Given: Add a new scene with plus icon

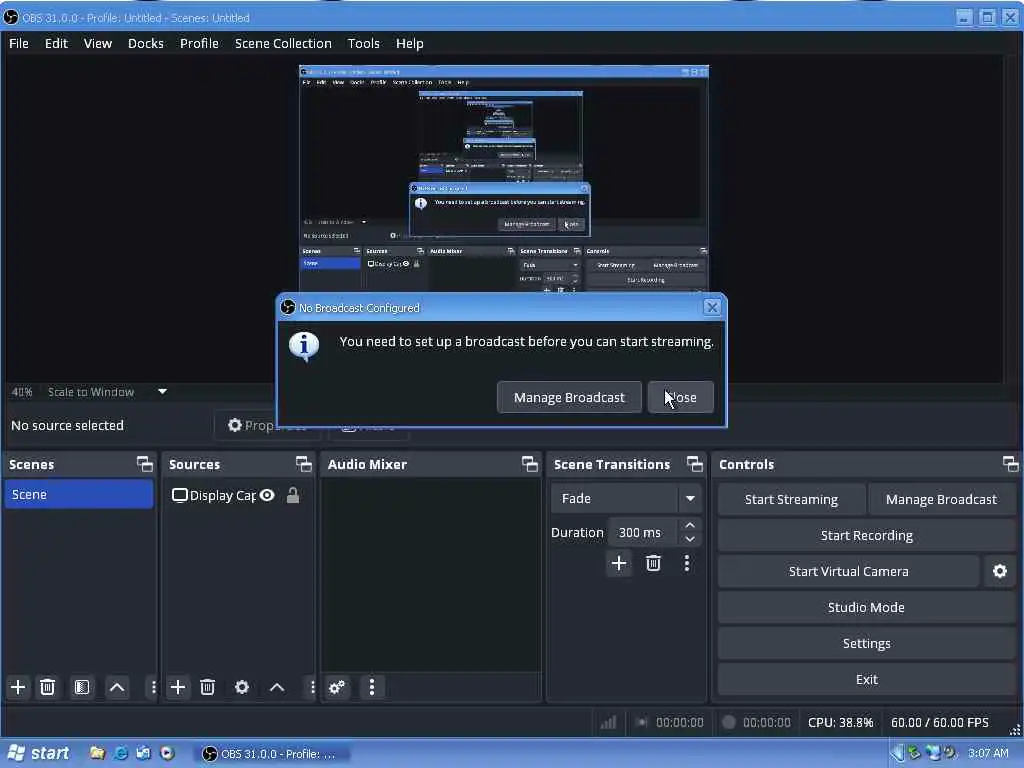Looking at the screenshot, I should click(18, 687).
